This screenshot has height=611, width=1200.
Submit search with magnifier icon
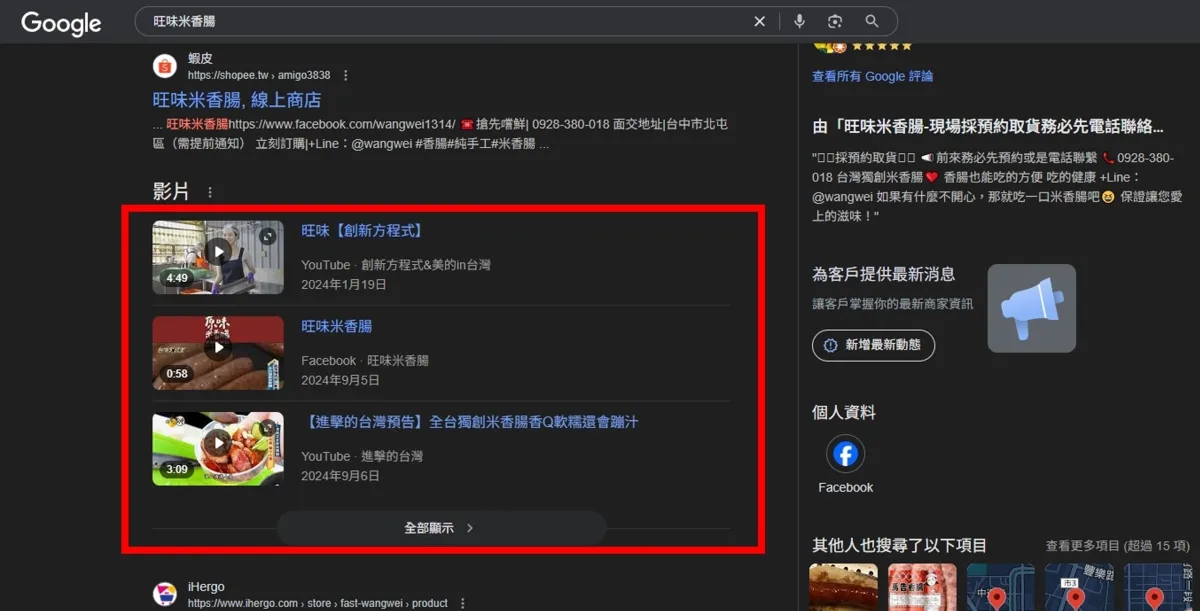(872, 21)
